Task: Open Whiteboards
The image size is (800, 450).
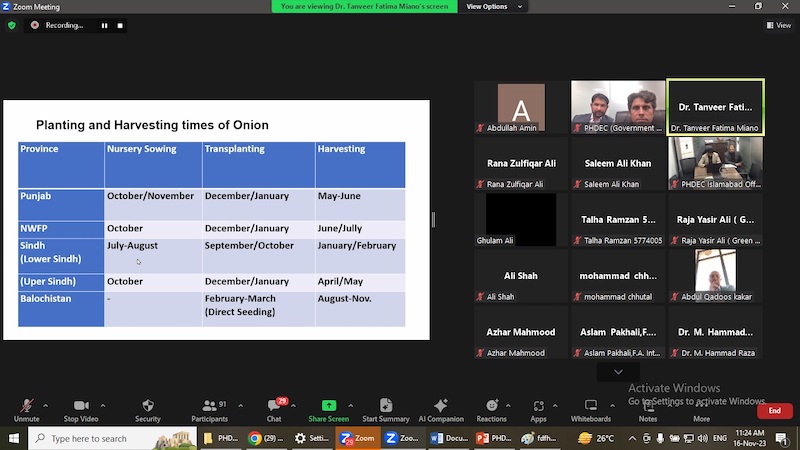Action: tap(590, 410)
